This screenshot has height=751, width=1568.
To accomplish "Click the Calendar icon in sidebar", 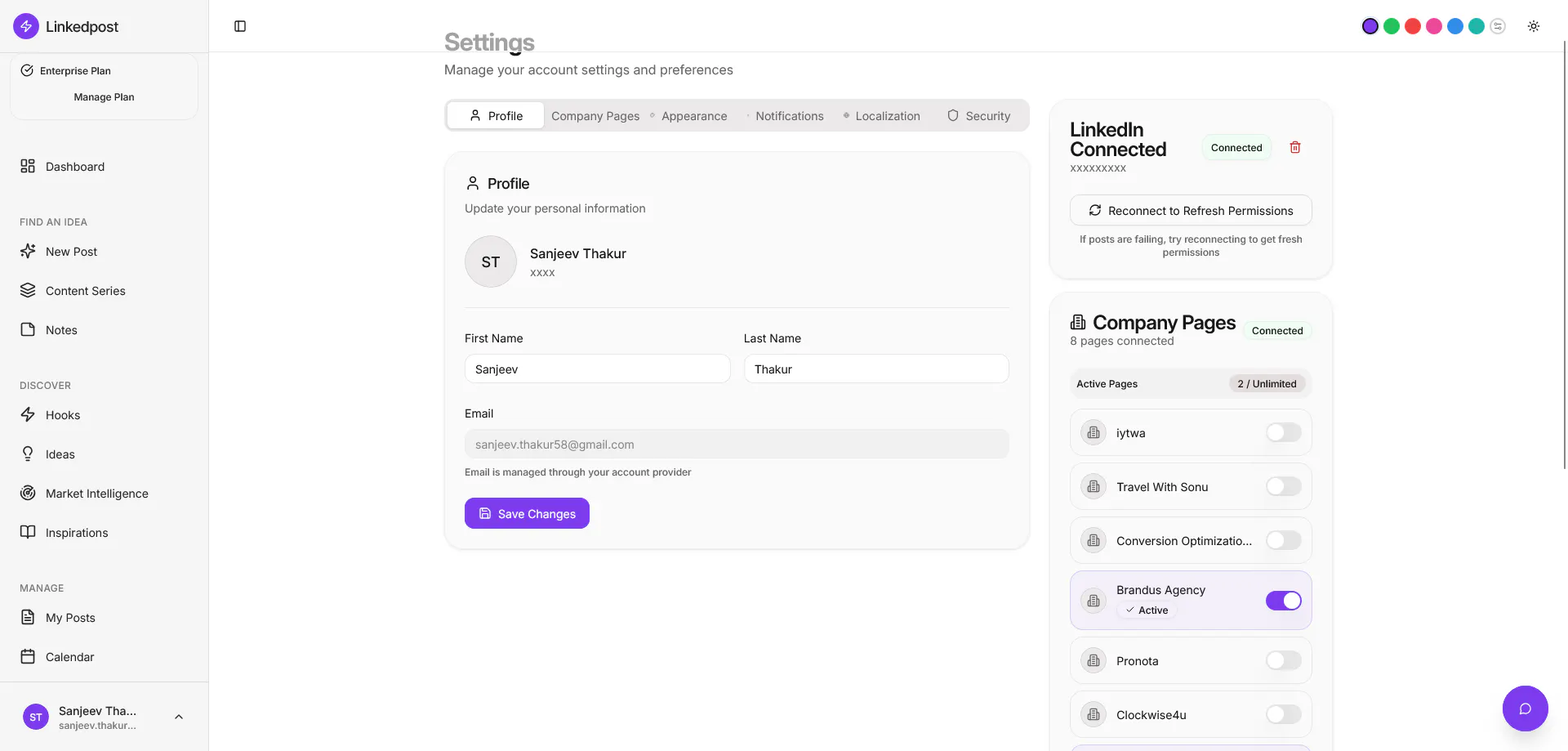I will (x=28, y=656).
